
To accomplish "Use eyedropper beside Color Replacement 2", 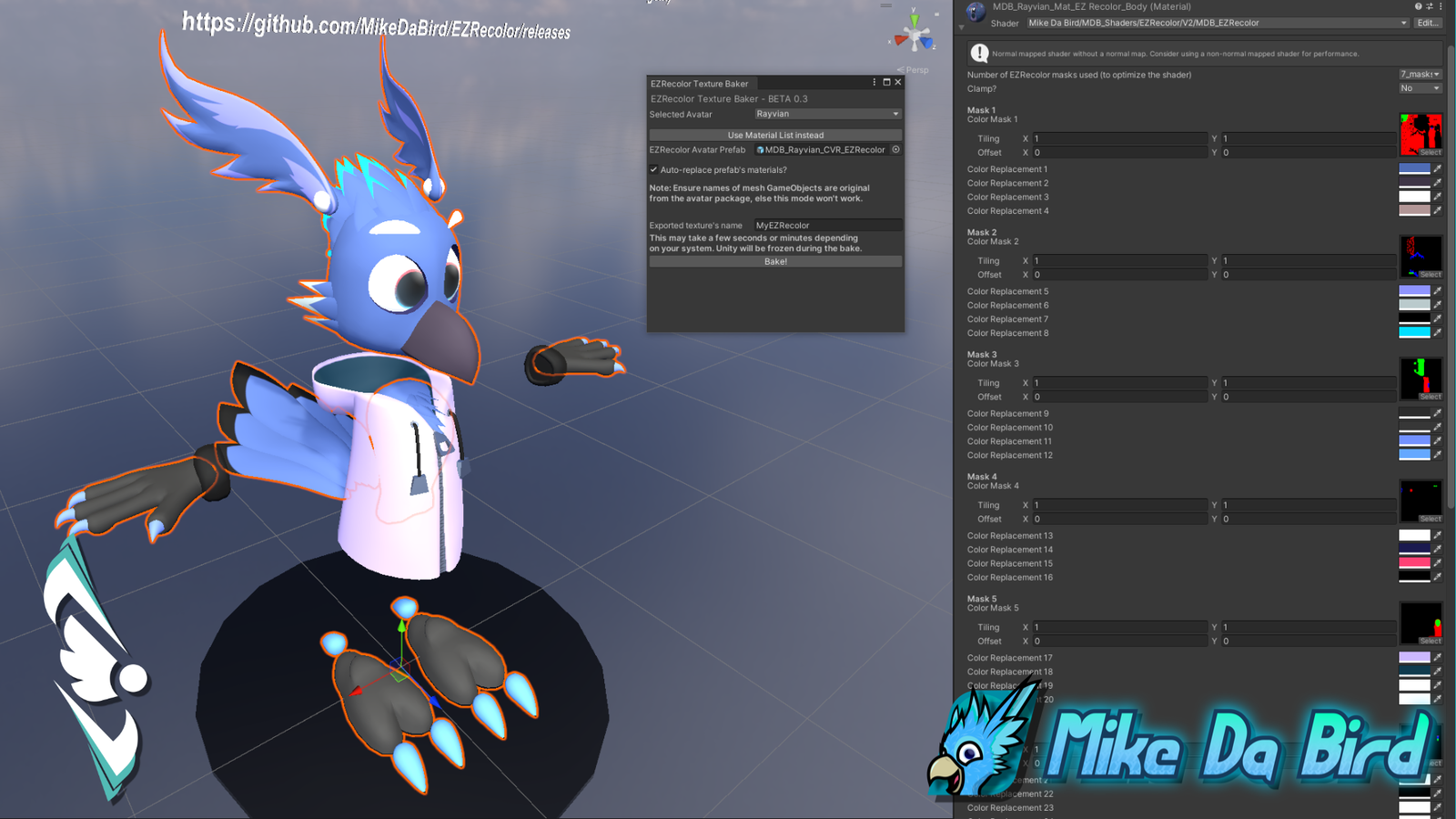I will [x=1438, y=183].
